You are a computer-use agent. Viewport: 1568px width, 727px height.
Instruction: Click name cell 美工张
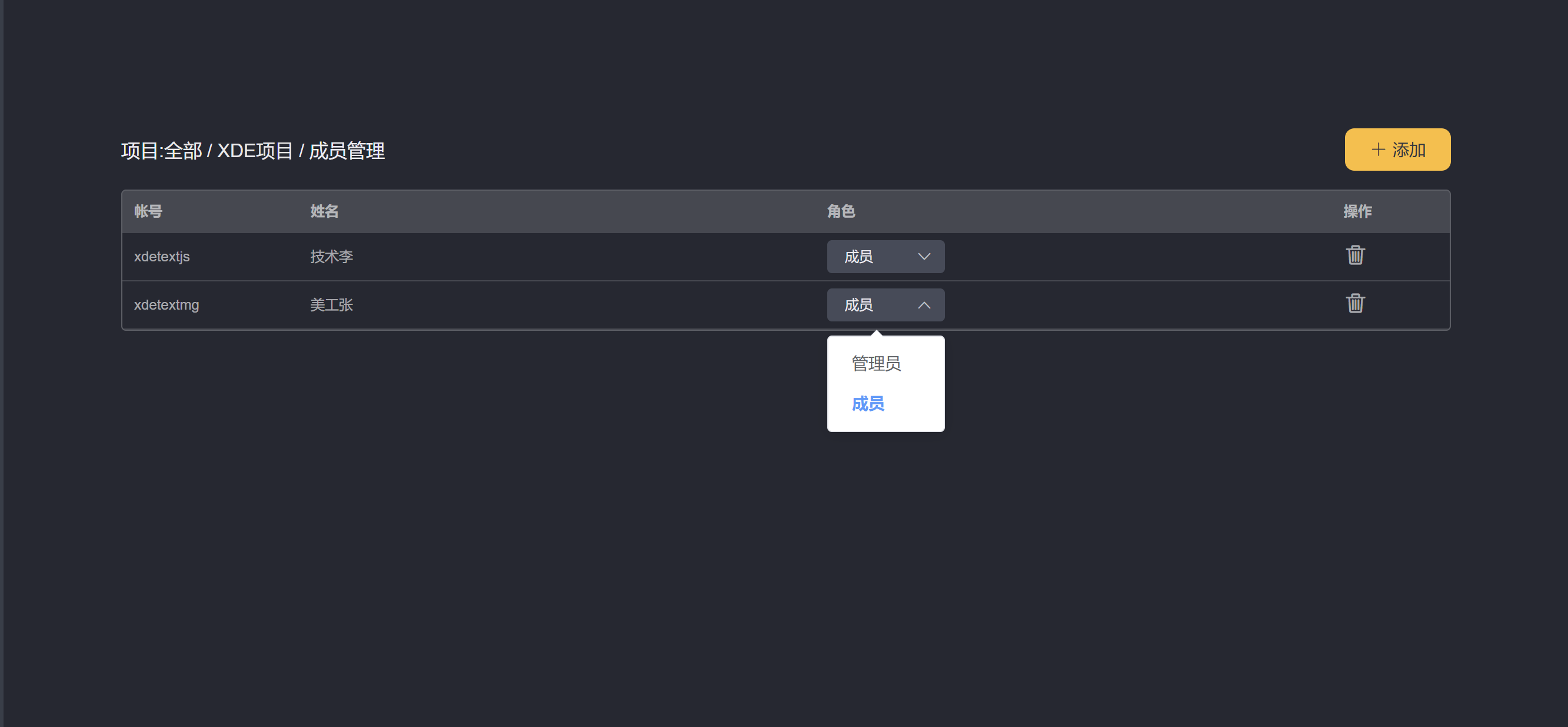click(x=332, y=305)
